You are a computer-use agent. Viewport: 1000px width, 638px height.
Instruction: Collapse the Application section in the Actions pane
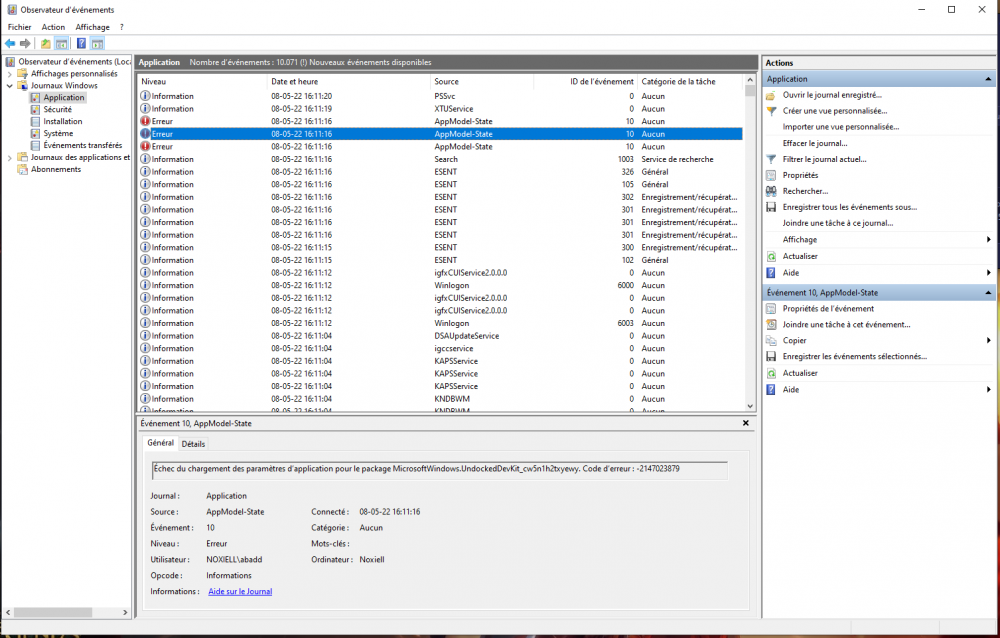tap(988, 79)
